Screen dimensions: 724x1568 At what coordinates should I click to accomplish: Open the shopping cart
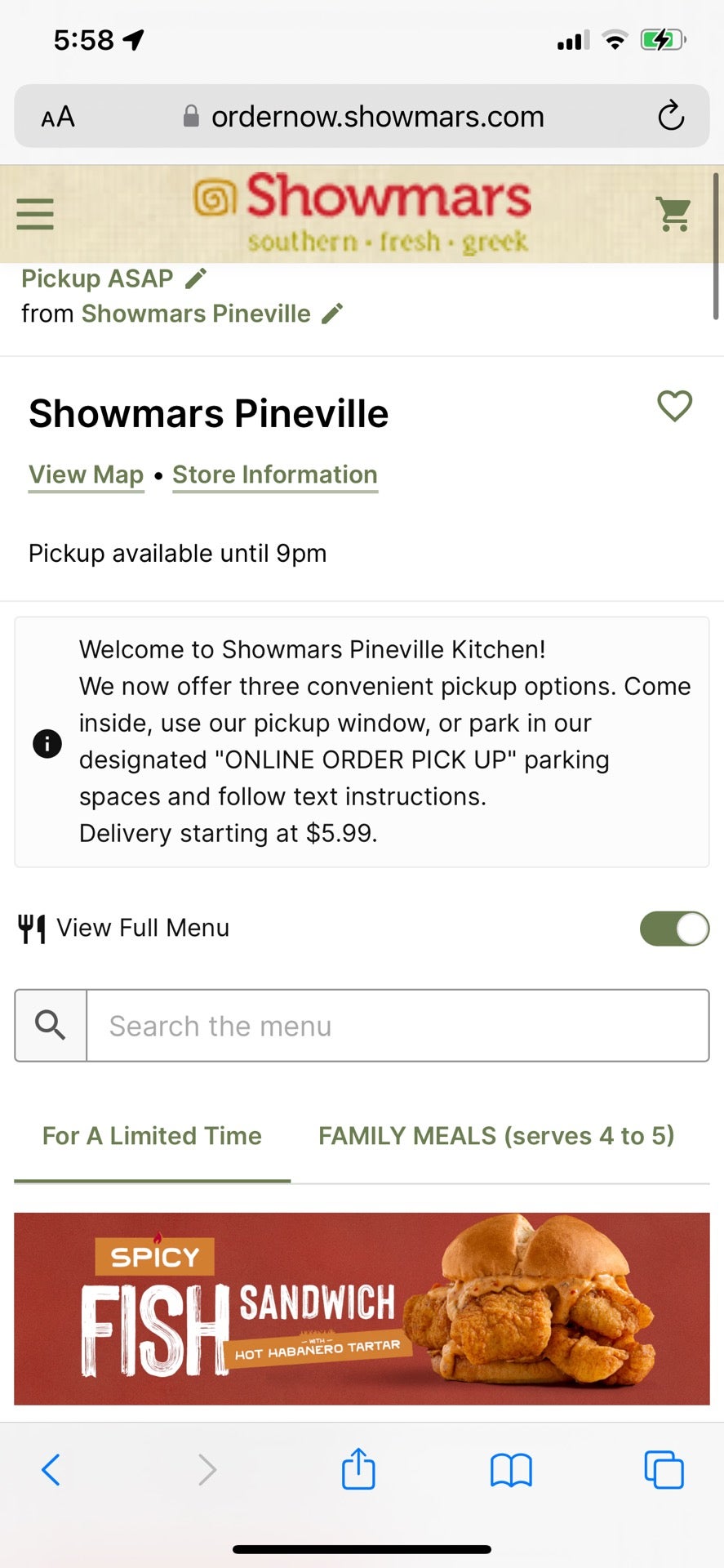click(x=673, y=214)
